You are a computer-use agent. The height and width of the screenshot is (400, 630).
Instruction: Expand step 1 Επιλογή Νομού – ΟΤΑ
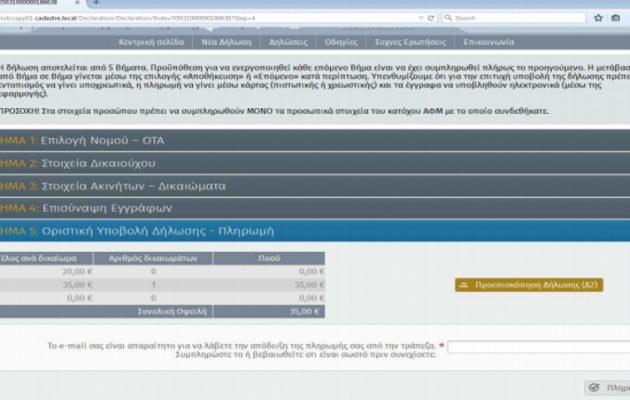pos(315,141)
